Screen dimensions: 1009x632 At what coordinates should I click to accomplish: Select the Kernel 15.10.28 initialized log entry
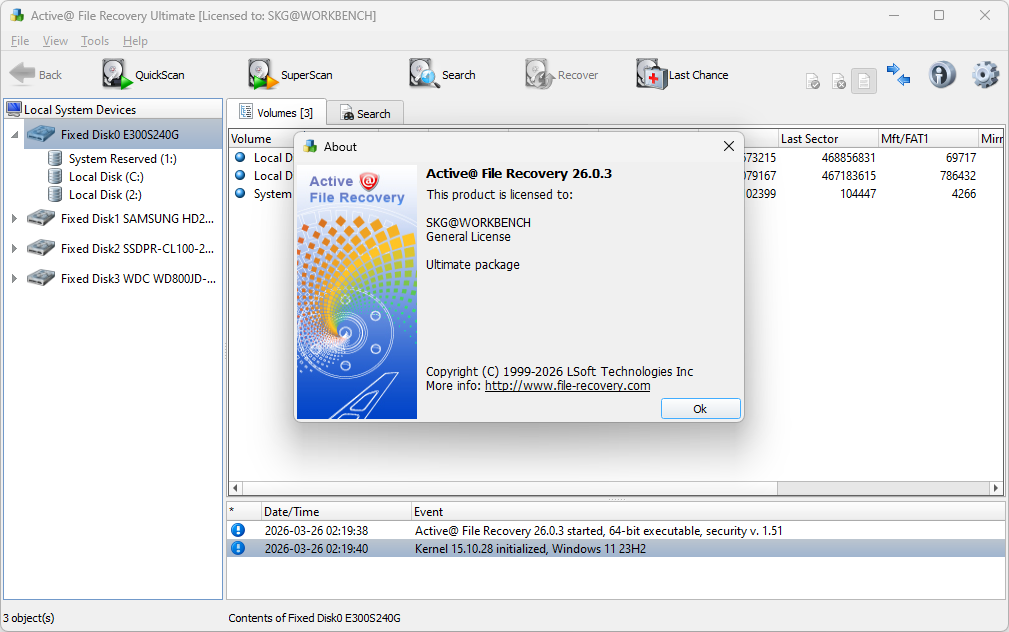point(616,548)
